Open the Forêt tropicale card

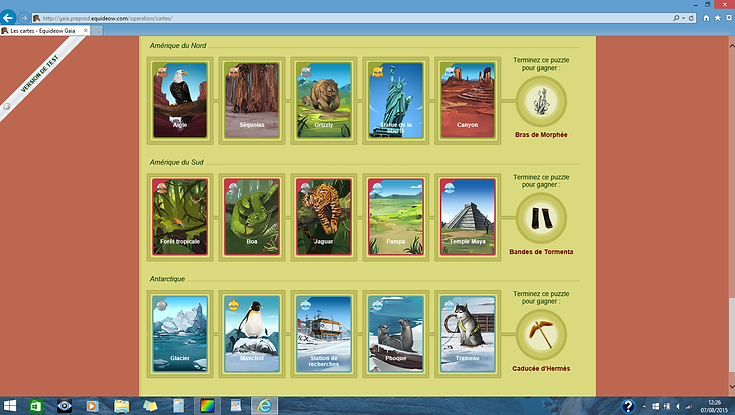point(180,217)
